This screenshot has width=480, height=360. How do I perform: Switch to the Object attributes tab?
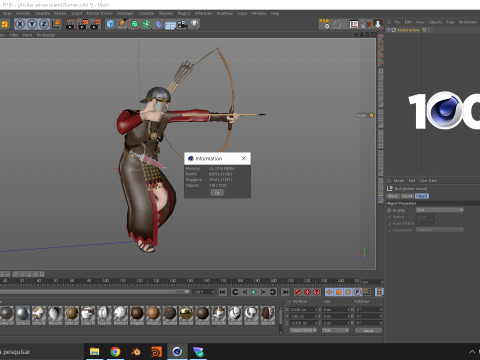(422, 196)
